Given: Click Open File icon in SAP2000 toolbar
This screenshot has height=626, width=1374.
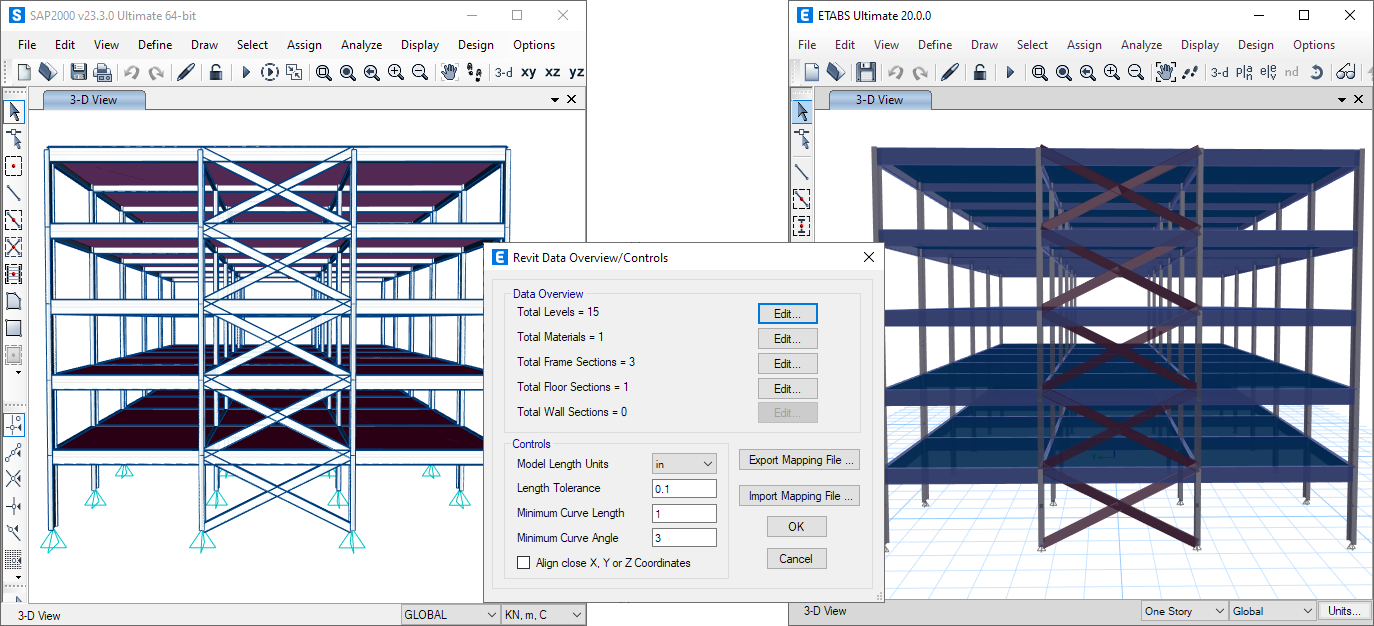Looking at the screenshot, I should click(47, 72).
